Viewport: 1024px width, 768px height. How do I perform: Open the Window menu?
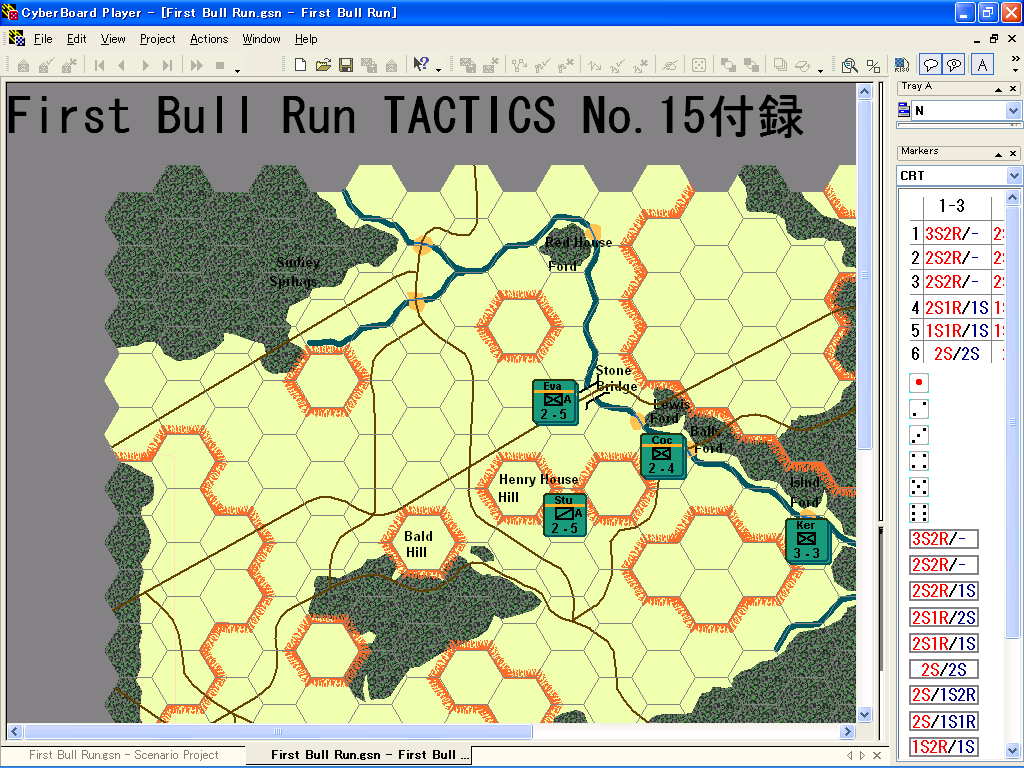[x=261, y=39]
